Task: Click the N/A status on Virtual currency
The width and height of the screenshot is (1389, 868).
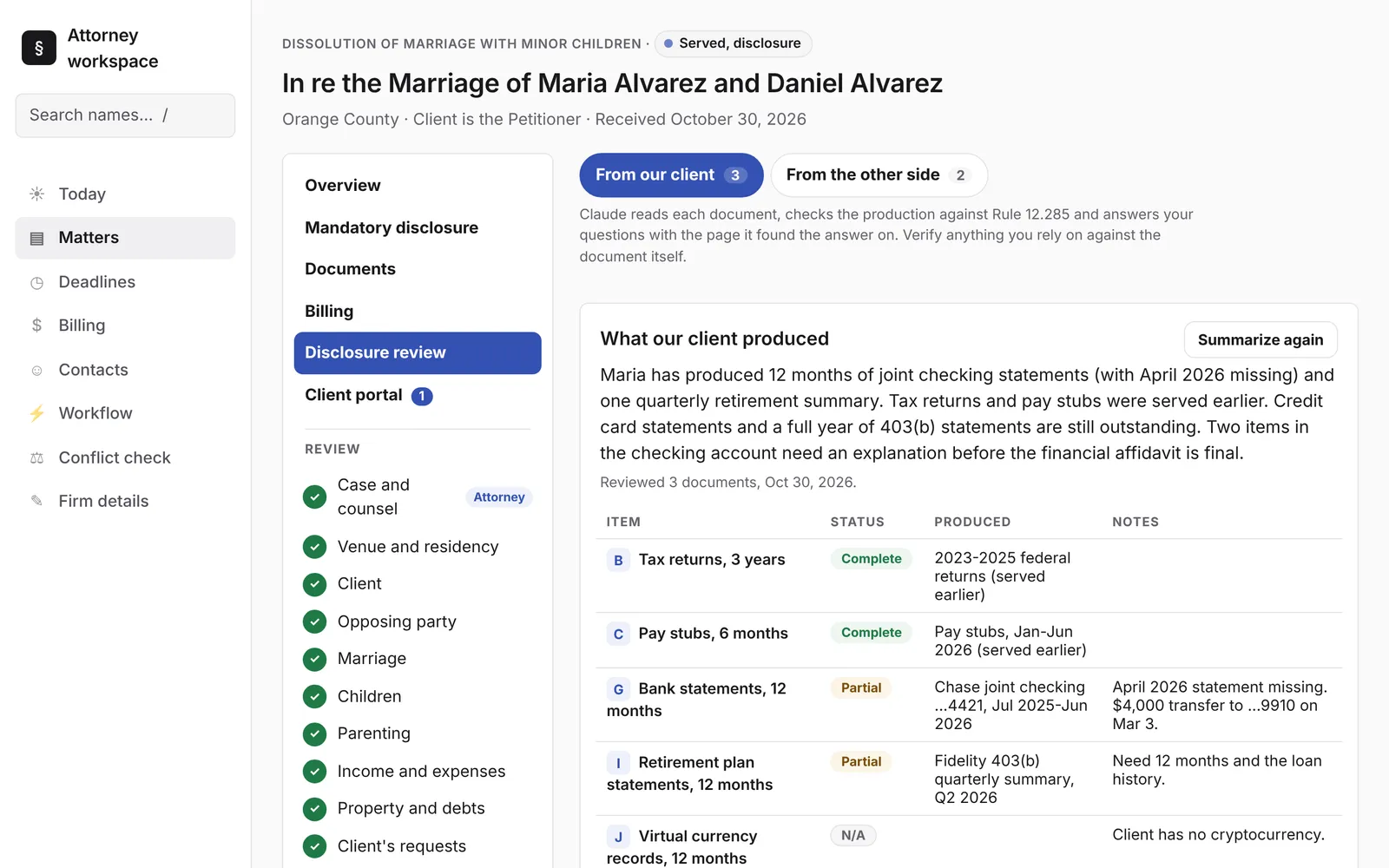Action: pyautogui.click(x=853, y=836)
